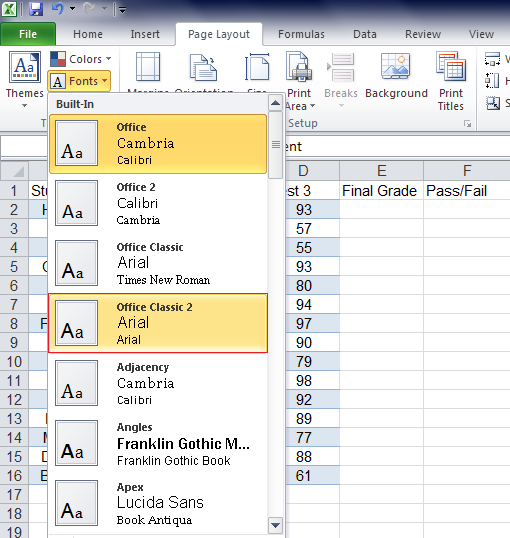Click the Final Grade header cell
The width and height of the screenshot is (510, 538).
[x=381, y=190]
